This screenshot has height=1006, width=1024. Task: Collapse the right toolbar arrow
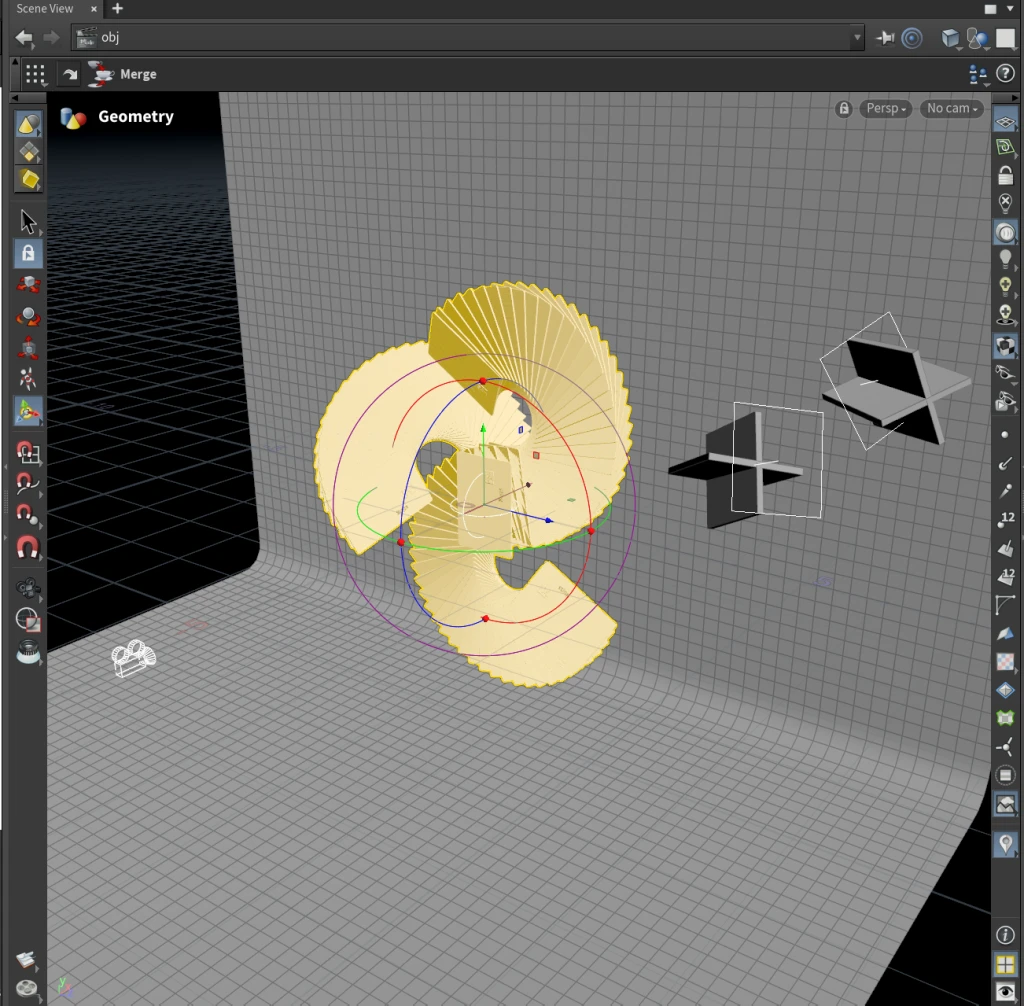click(1015, 98)
